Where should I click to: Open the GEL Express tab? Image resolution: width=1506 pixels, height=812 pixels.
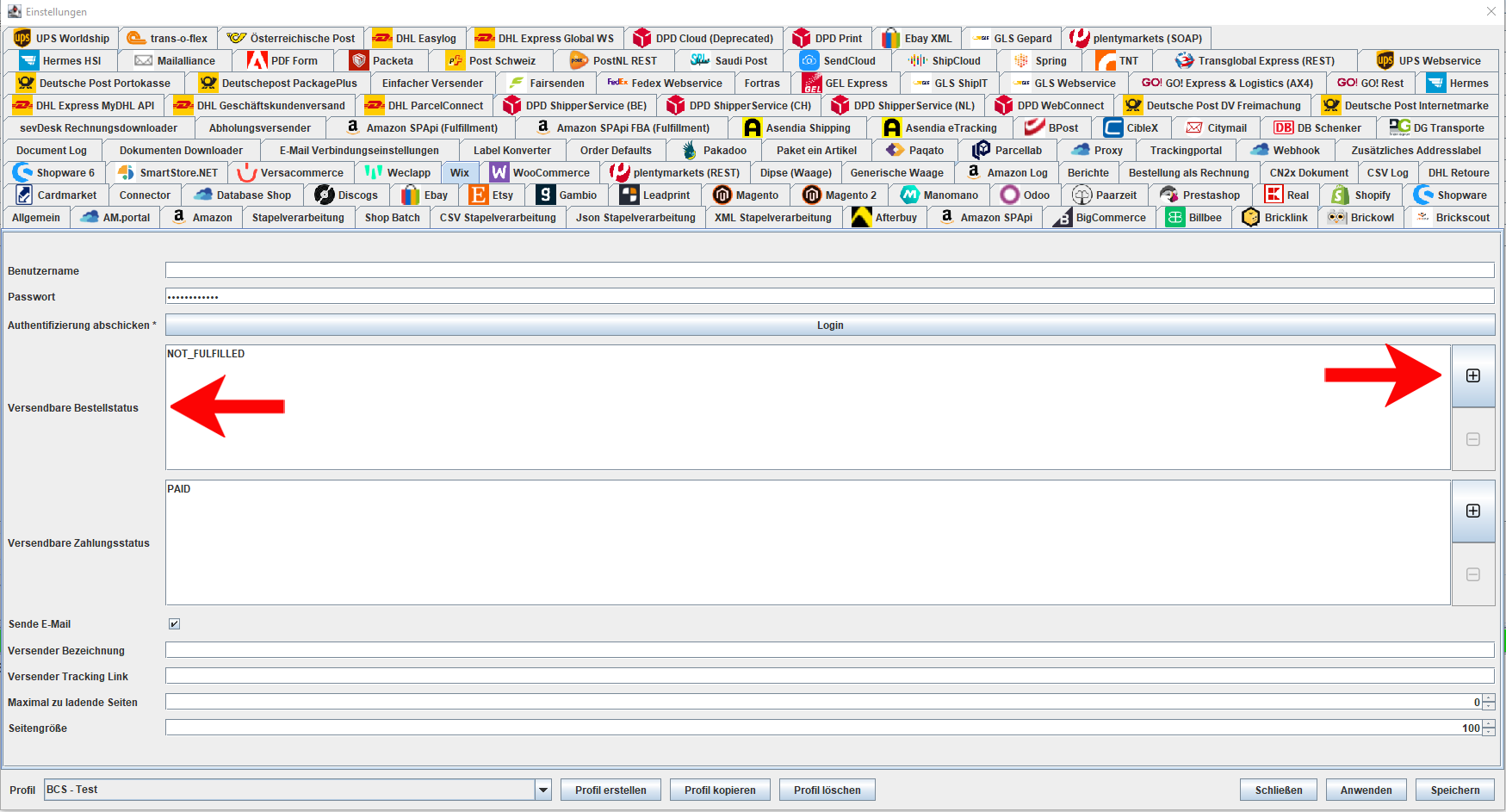[x=846, y=83]
